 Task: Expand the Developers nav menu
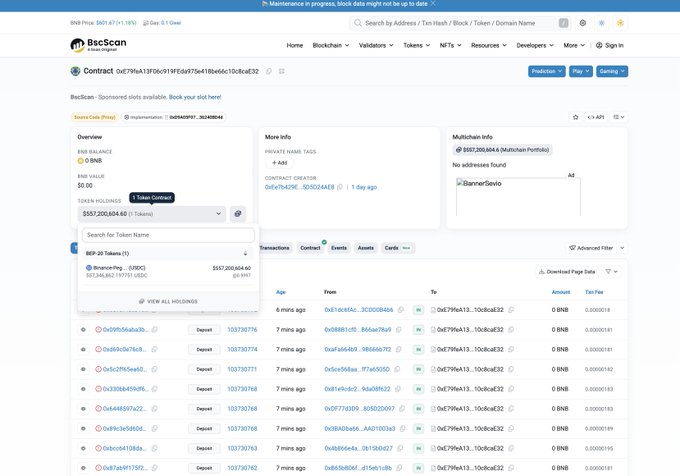535,45
